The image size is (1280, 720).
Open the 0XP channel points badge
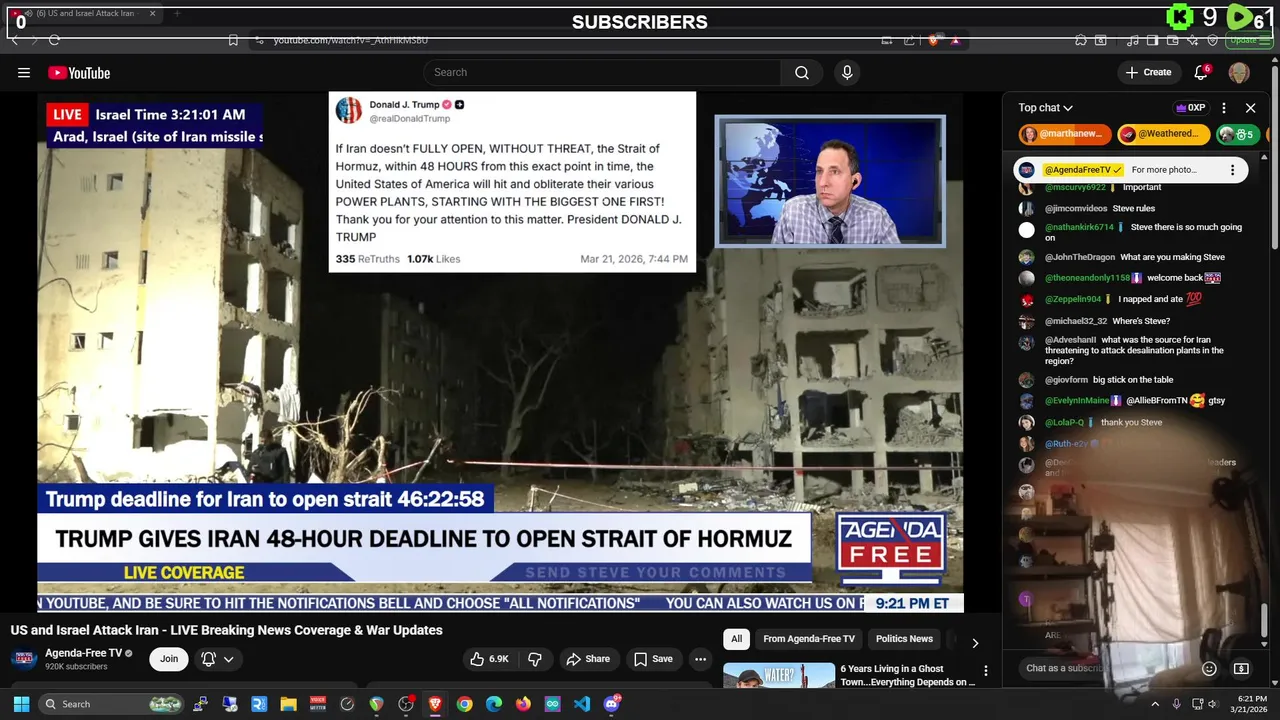click(1190, 108)
